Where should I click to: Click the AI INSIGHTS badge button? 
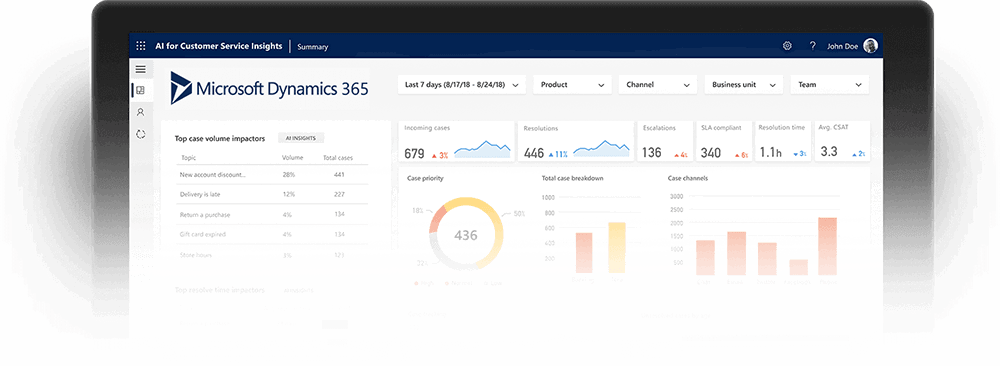(x=301, y=138)
